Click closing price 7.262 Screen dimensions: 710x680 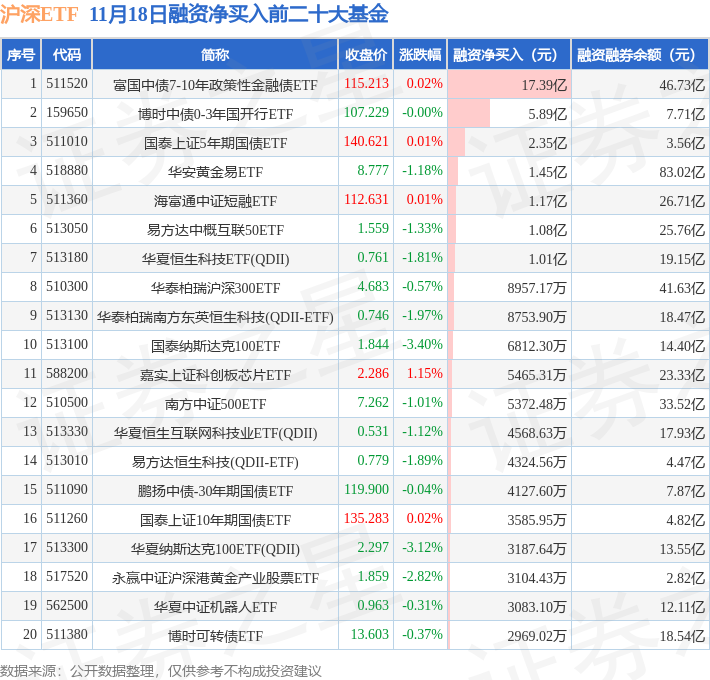click(373, 402)
